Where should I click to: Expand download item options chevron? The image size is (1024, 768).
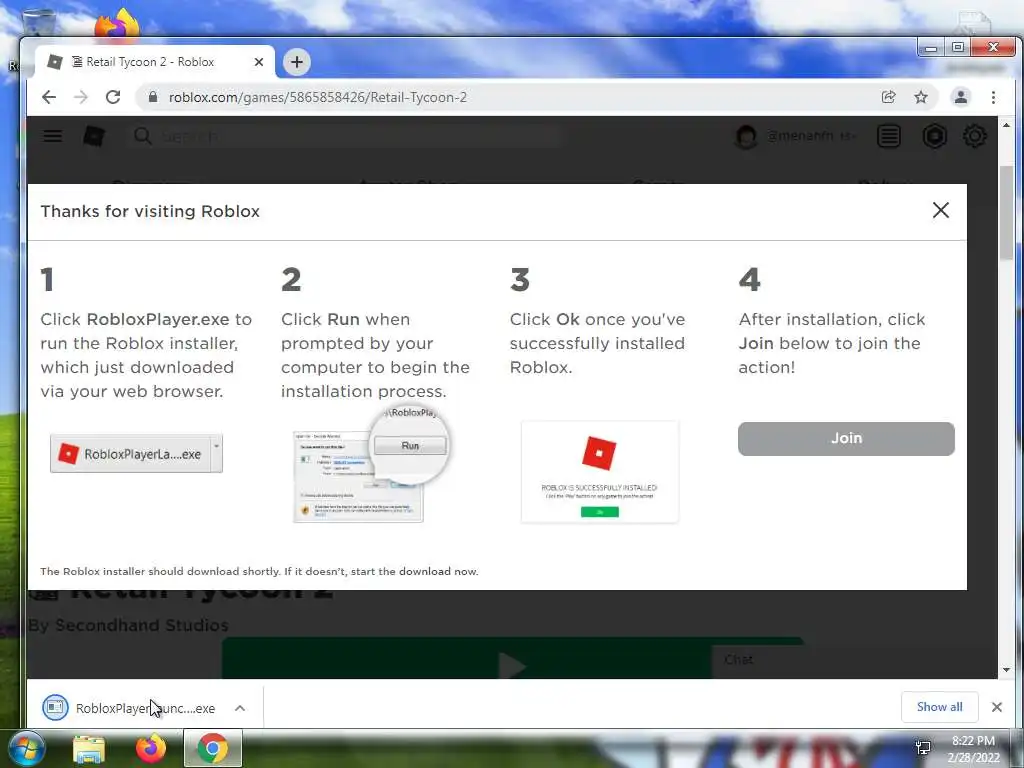tap(240, 708)
